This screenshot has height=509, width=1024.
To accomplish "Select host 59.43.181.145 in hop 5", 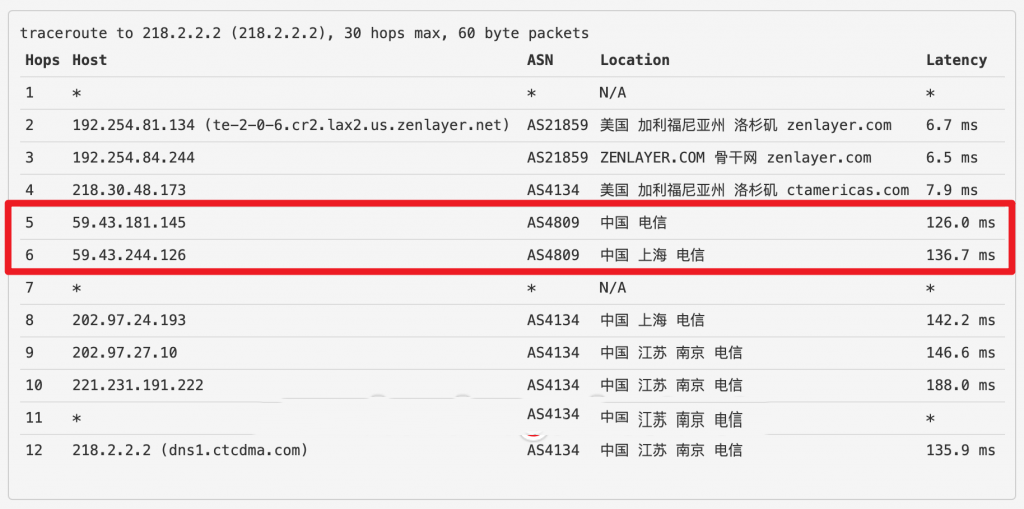I will [x=129, y=223].
